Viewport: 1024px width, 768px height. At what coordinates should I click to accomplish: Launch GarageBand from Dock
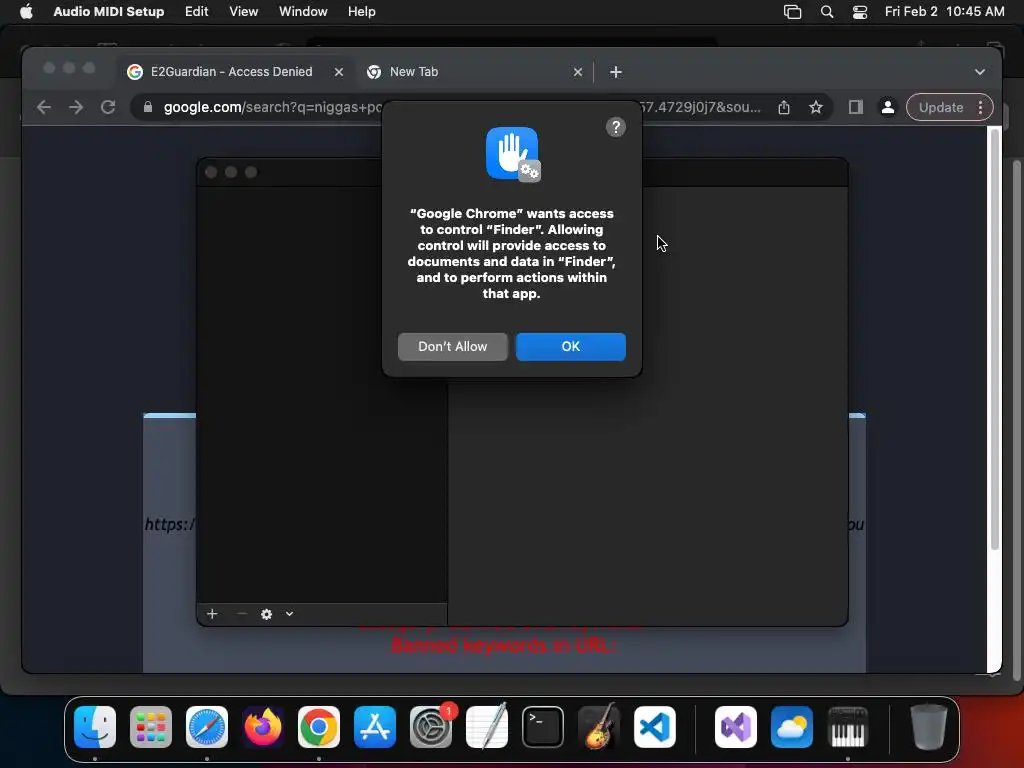pyautogui.click(x=599, y=727)
